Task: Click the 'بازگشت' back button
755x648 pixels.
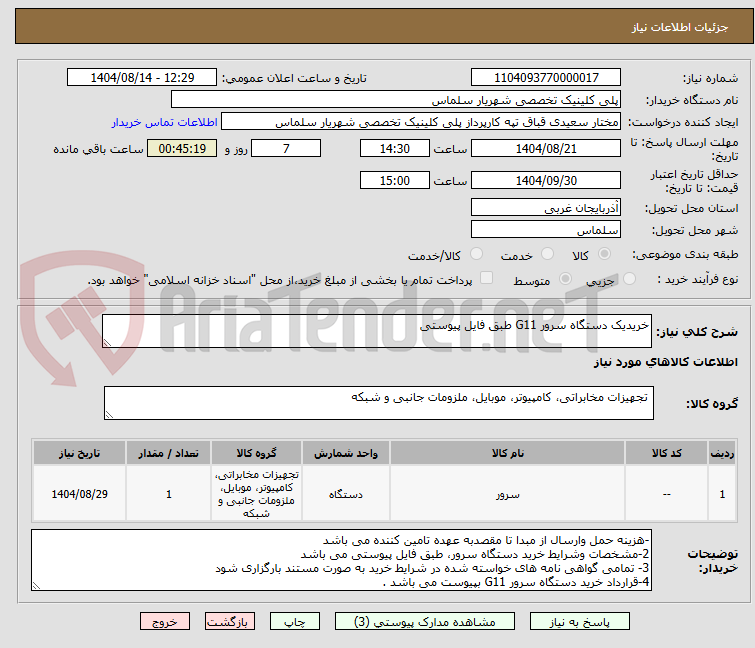Action: (x=230, y=621)
